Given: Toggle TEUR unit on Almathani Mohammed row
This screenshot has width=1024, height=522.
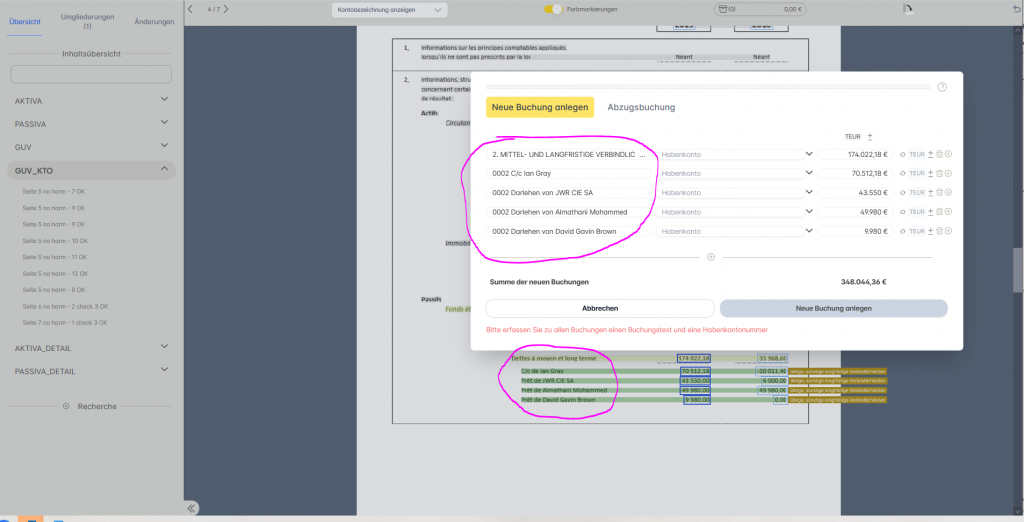Looking at the screenshot, I should 917,212.
